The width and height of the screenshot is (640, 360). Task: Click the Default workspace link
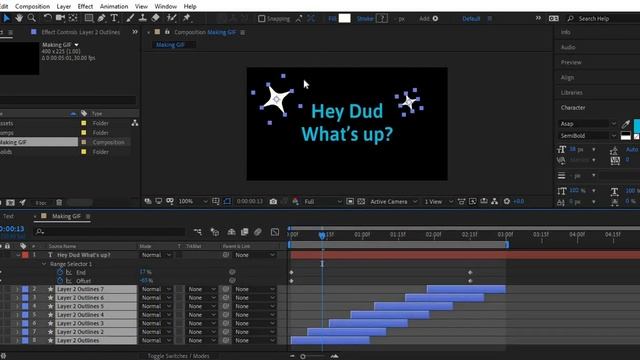(471, 18)
